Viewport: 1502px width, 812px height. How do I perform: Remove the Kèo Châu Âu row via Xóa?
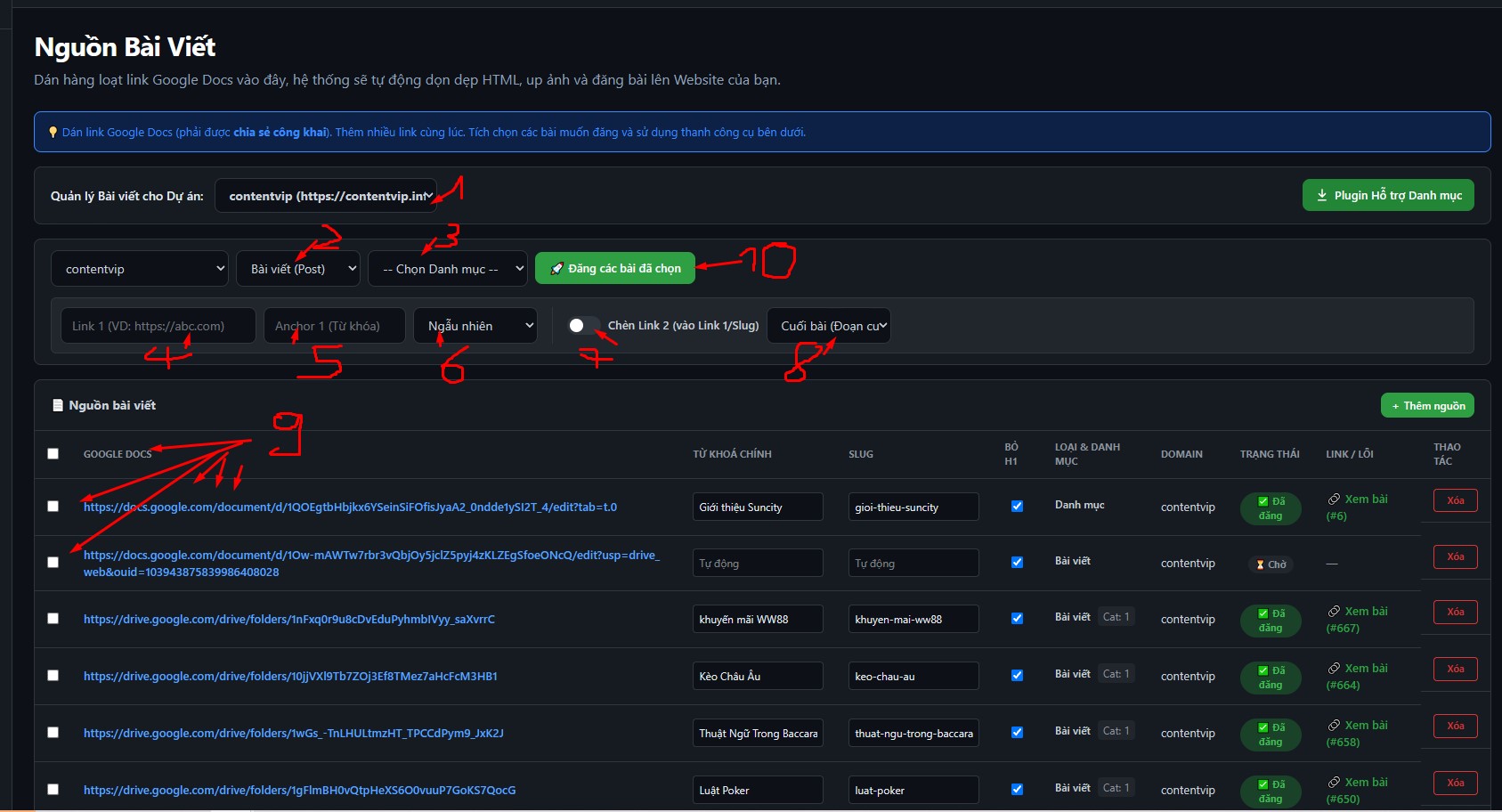1456,669
